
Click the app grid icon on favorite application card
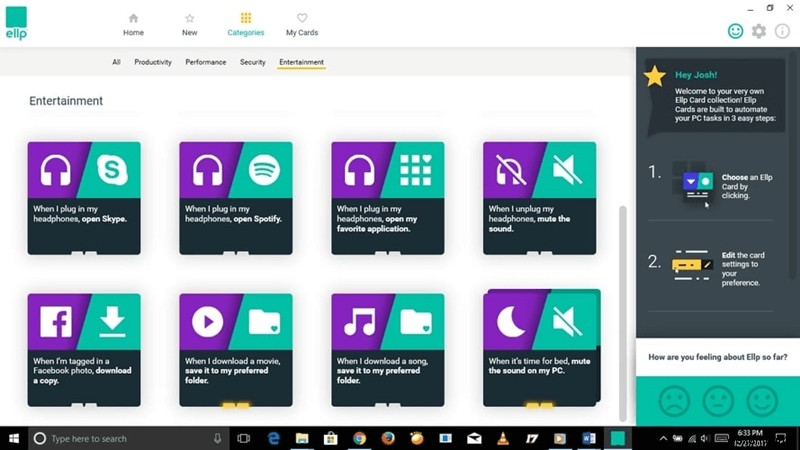[x=416, y=170]
